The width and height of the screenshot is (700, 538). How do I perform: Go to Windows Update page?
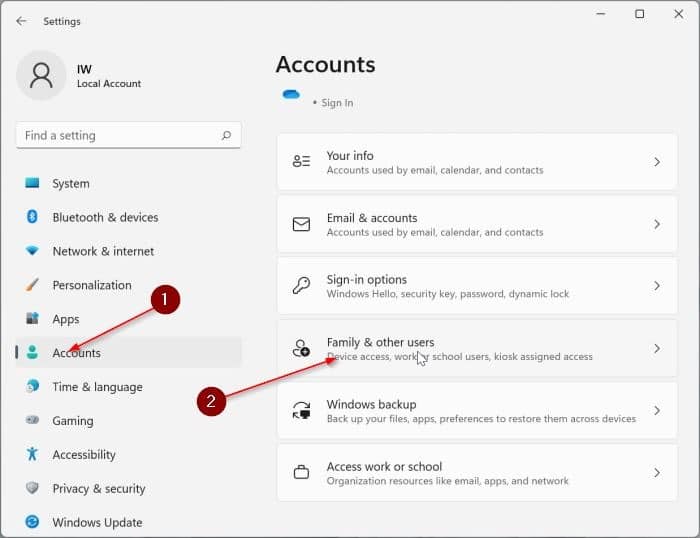[129, 522]
